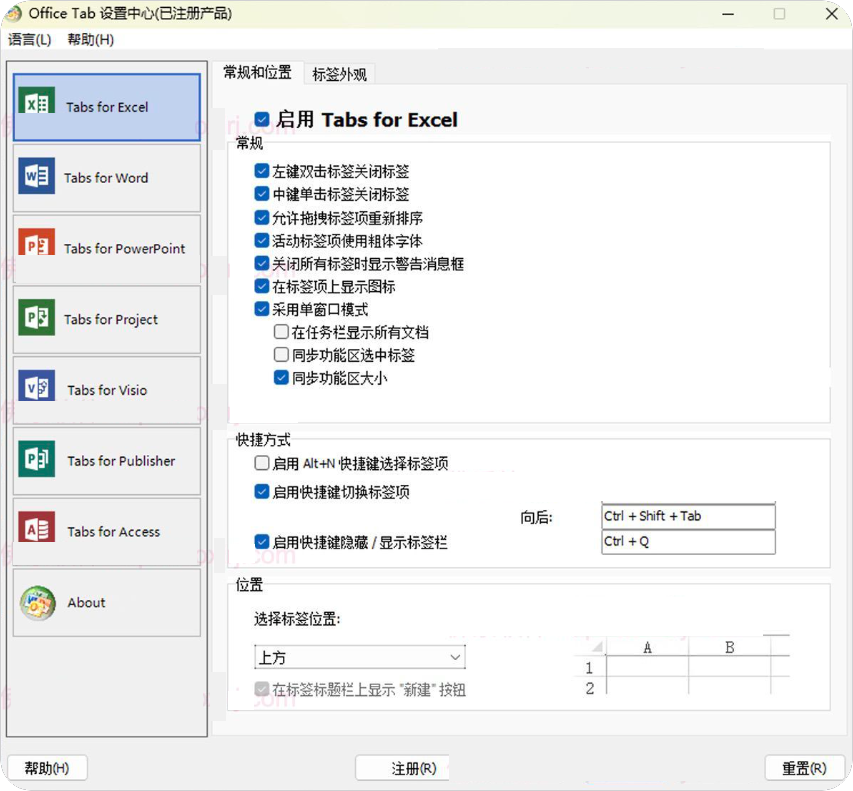
Task: 点击"帮助(H)"按钮
Action: (47, 768)
